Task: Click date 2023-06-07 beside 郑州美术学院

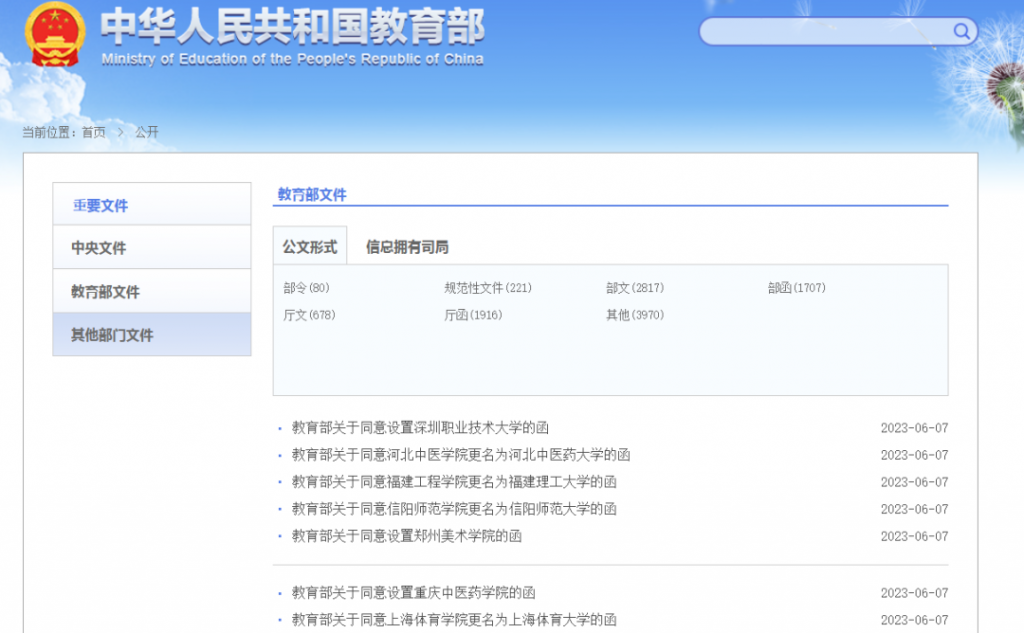Action: [914, 536]
